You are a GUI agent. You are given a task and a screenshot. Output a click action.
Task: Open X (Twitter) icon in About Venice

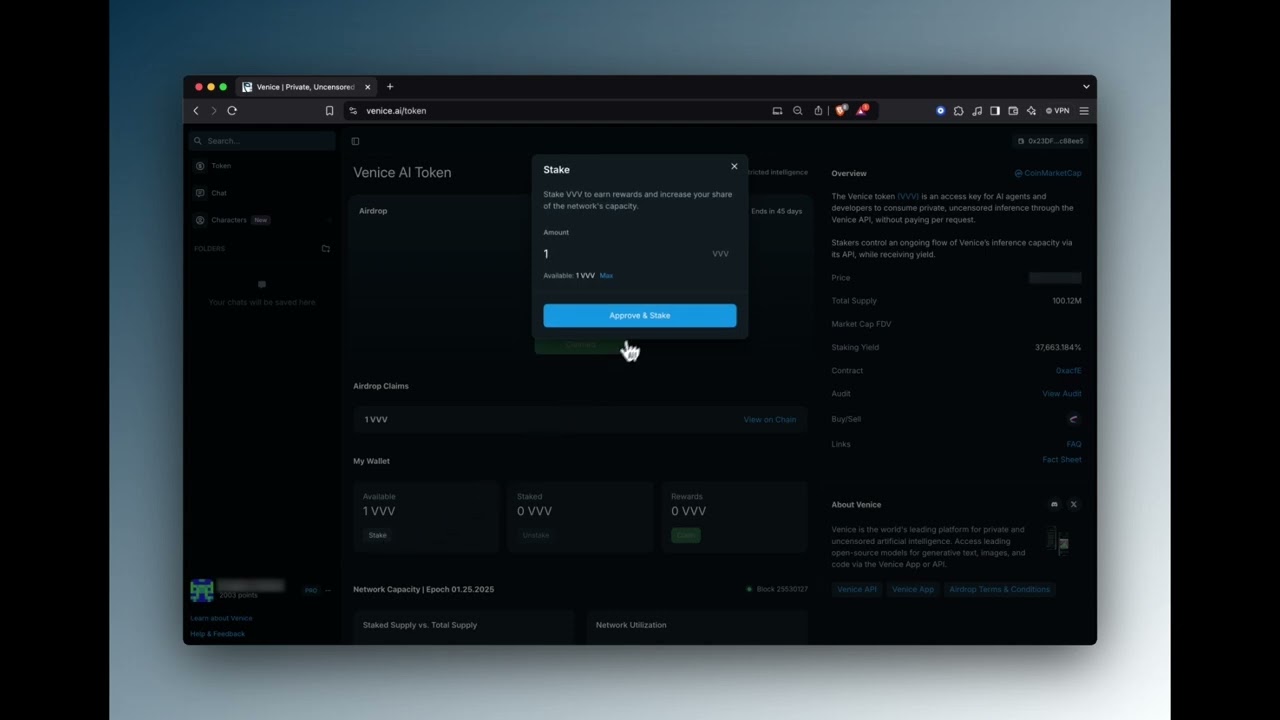click(x=1074, y=505)
